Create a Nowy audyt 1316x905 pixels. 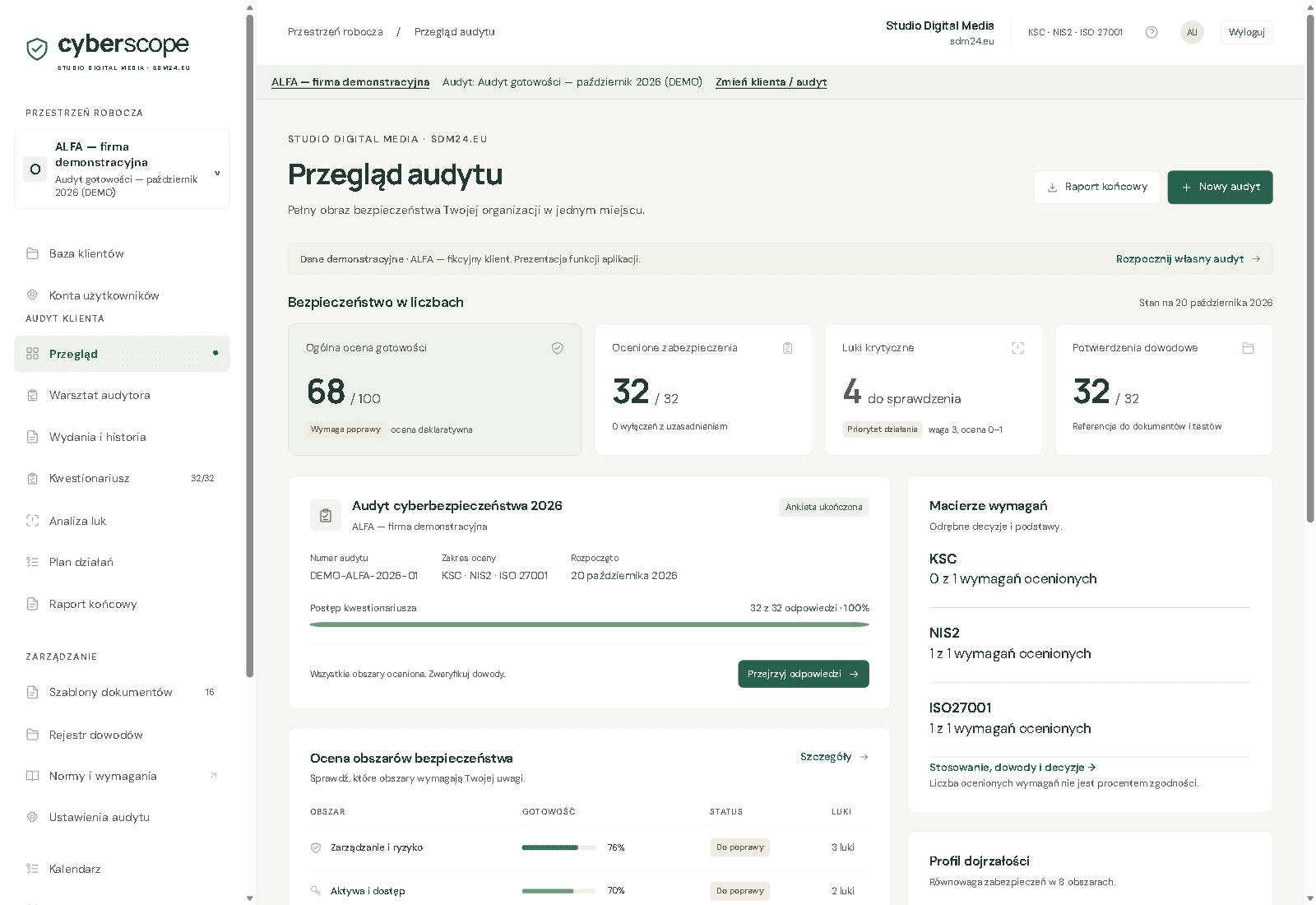1220,187
